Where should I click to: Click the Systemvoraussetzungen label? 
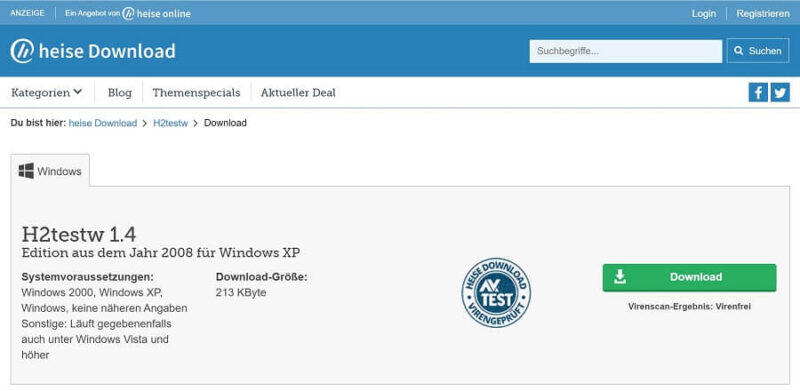(x=88, y=277)
